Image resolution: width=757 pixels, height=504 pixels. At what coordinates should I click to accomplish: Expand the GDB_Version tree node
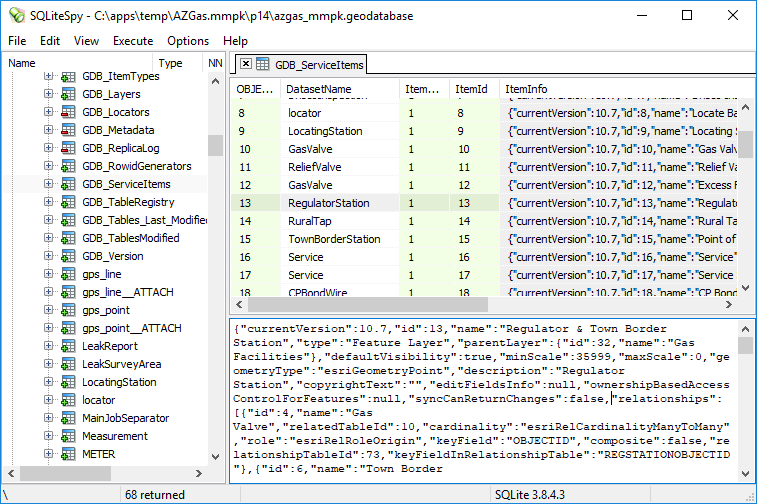[48, 256]
